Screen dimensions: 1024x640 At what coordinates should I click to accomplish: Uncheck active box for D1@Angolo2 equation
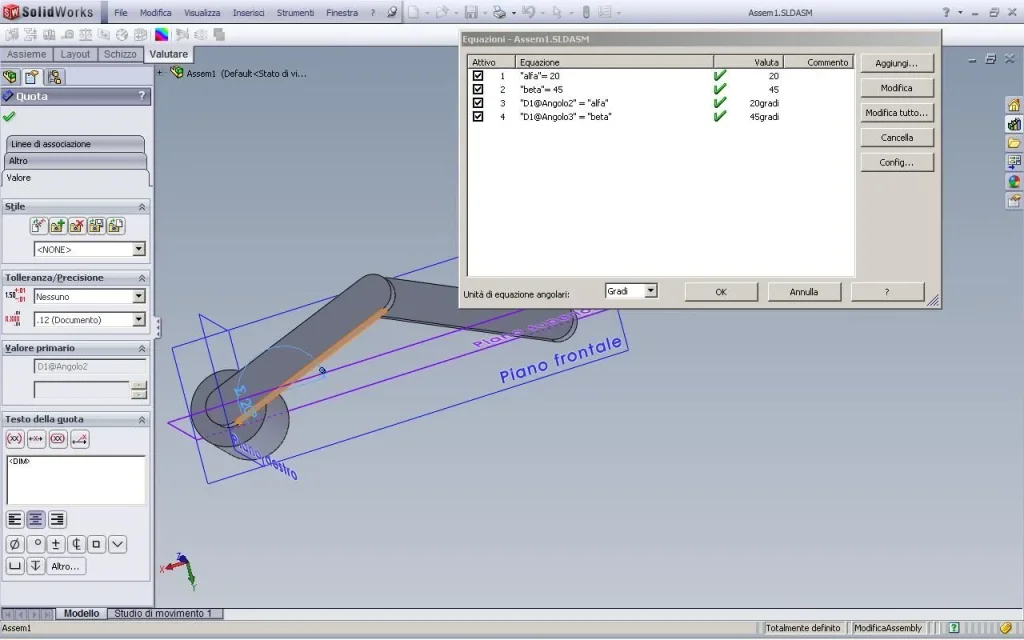pos(478,103)
